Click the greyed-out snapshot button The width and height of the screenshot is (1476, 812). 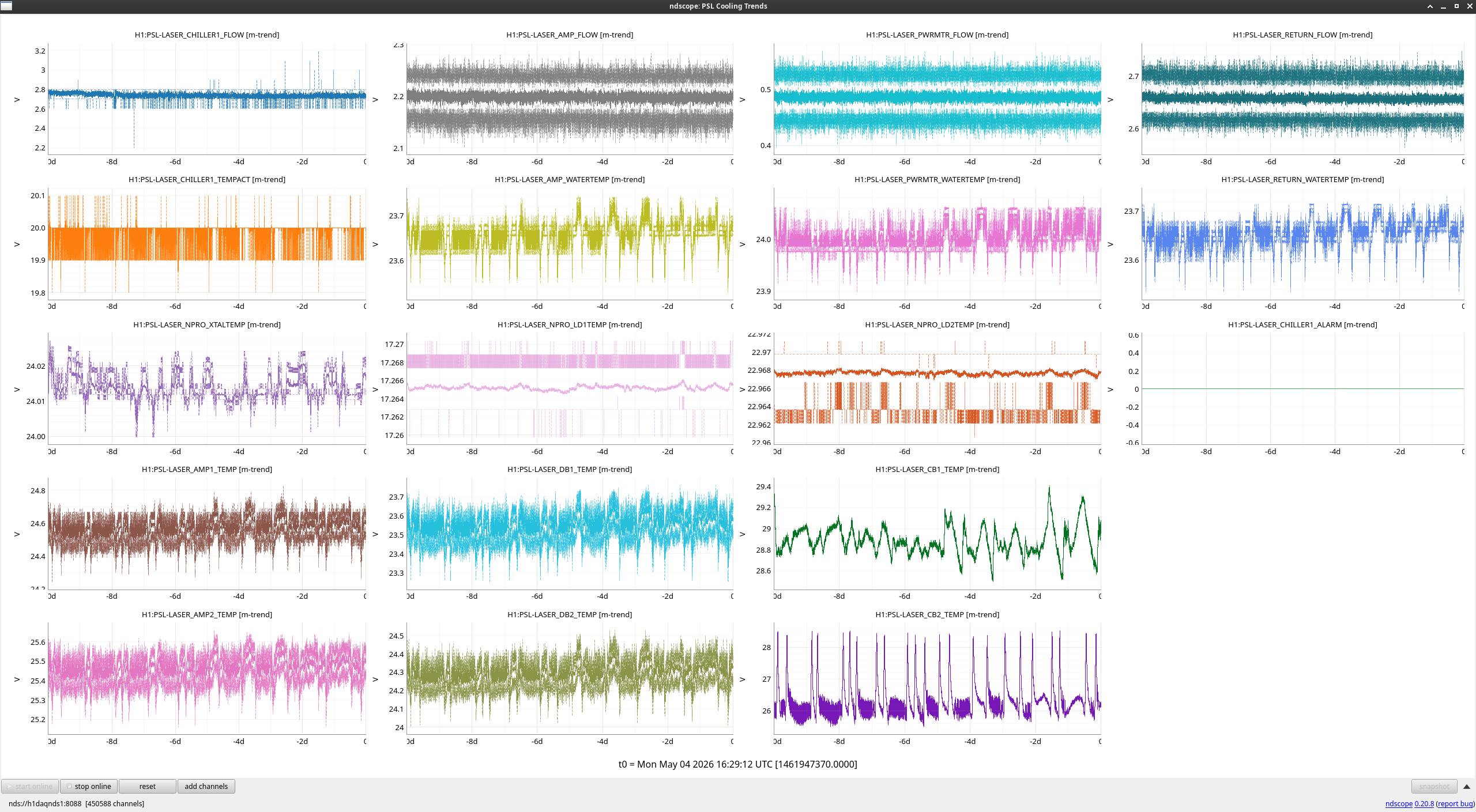(x=1434, y=786)
